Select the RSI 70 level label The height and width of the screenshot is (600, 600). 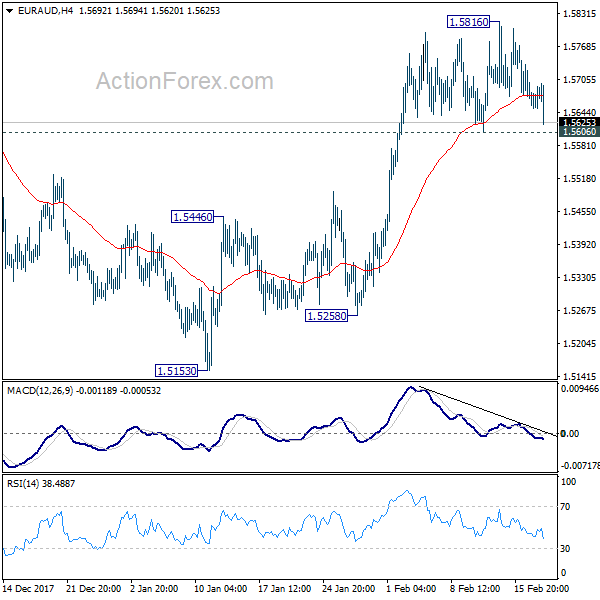pyautogui.click(x=565, y=507)
